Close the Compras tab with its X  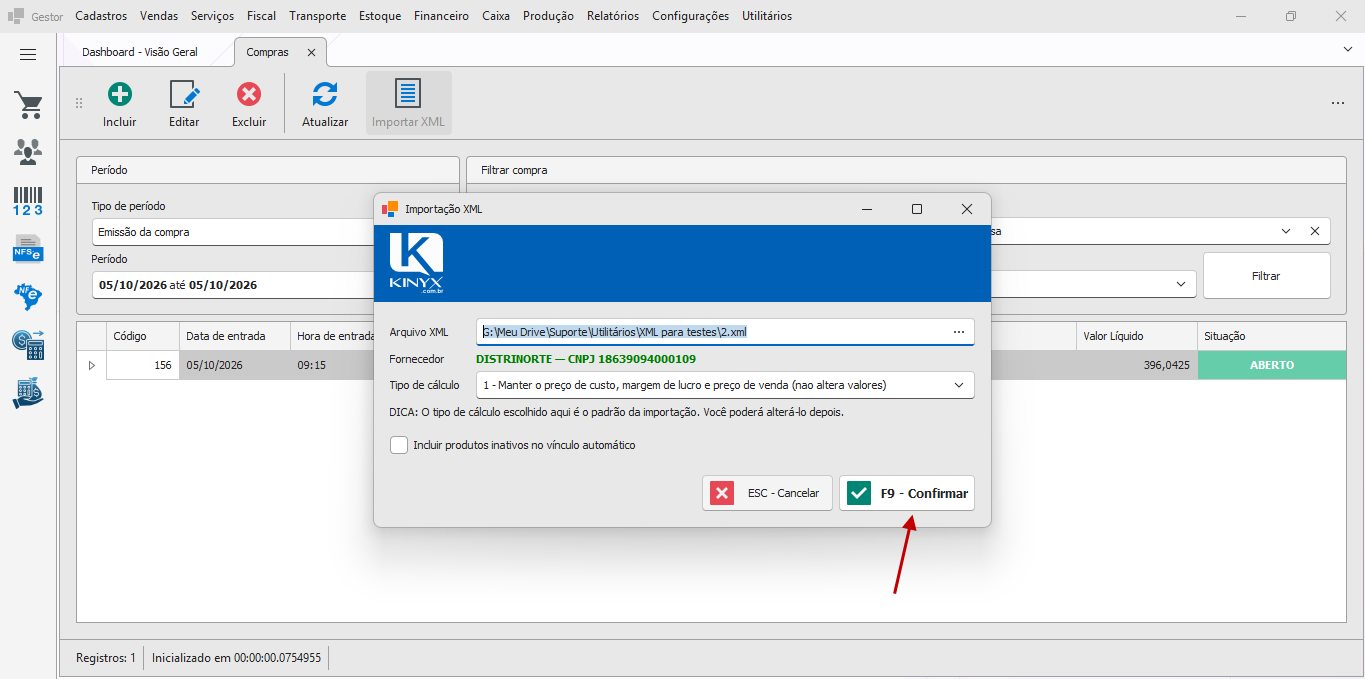click(x=311, y=52)
